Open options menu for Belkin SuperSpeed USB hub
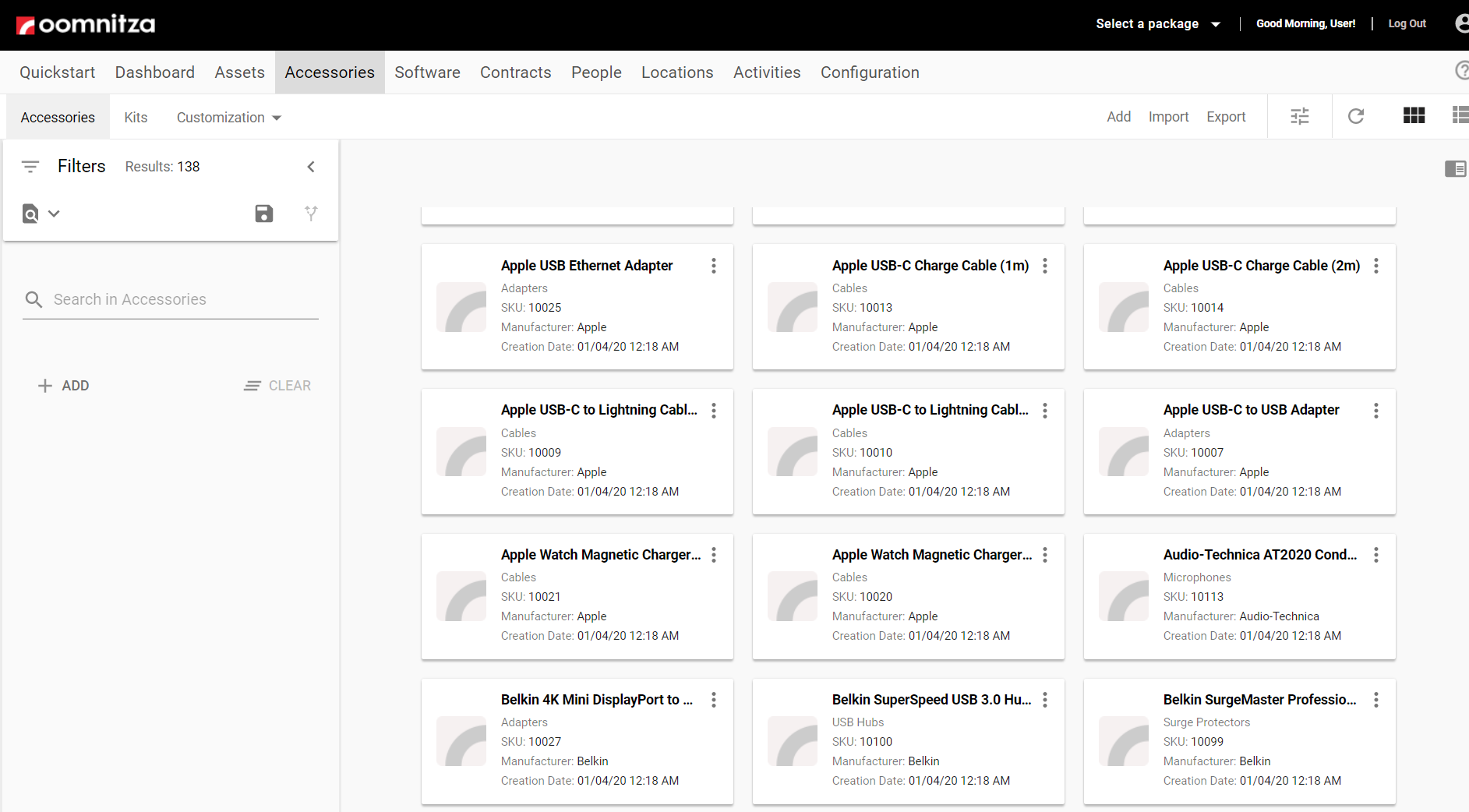The width and height of the screenshot is (1469, 812). point(1045,700)
